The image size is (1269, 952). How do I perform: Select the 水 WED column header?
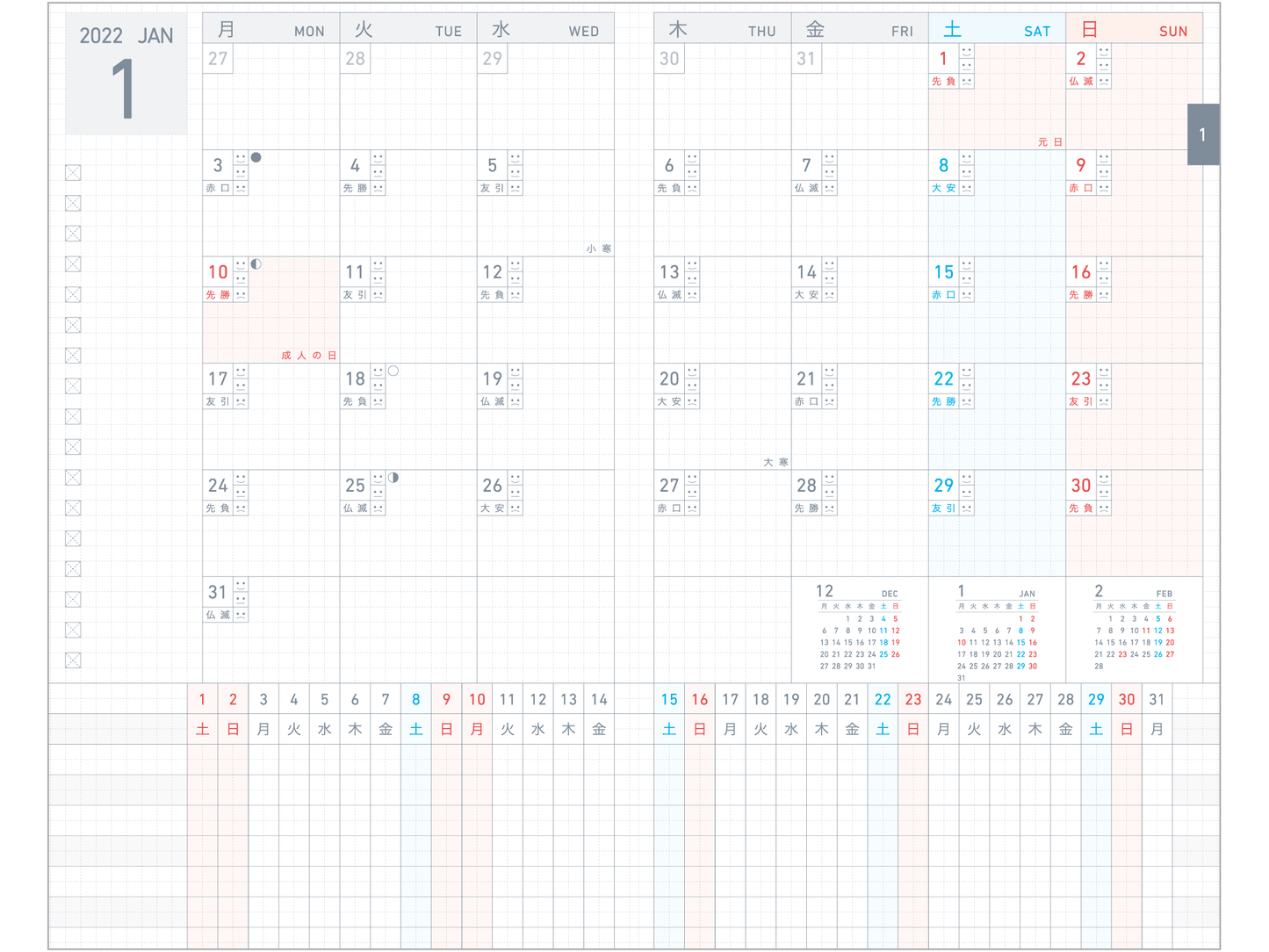pos(545,28)
